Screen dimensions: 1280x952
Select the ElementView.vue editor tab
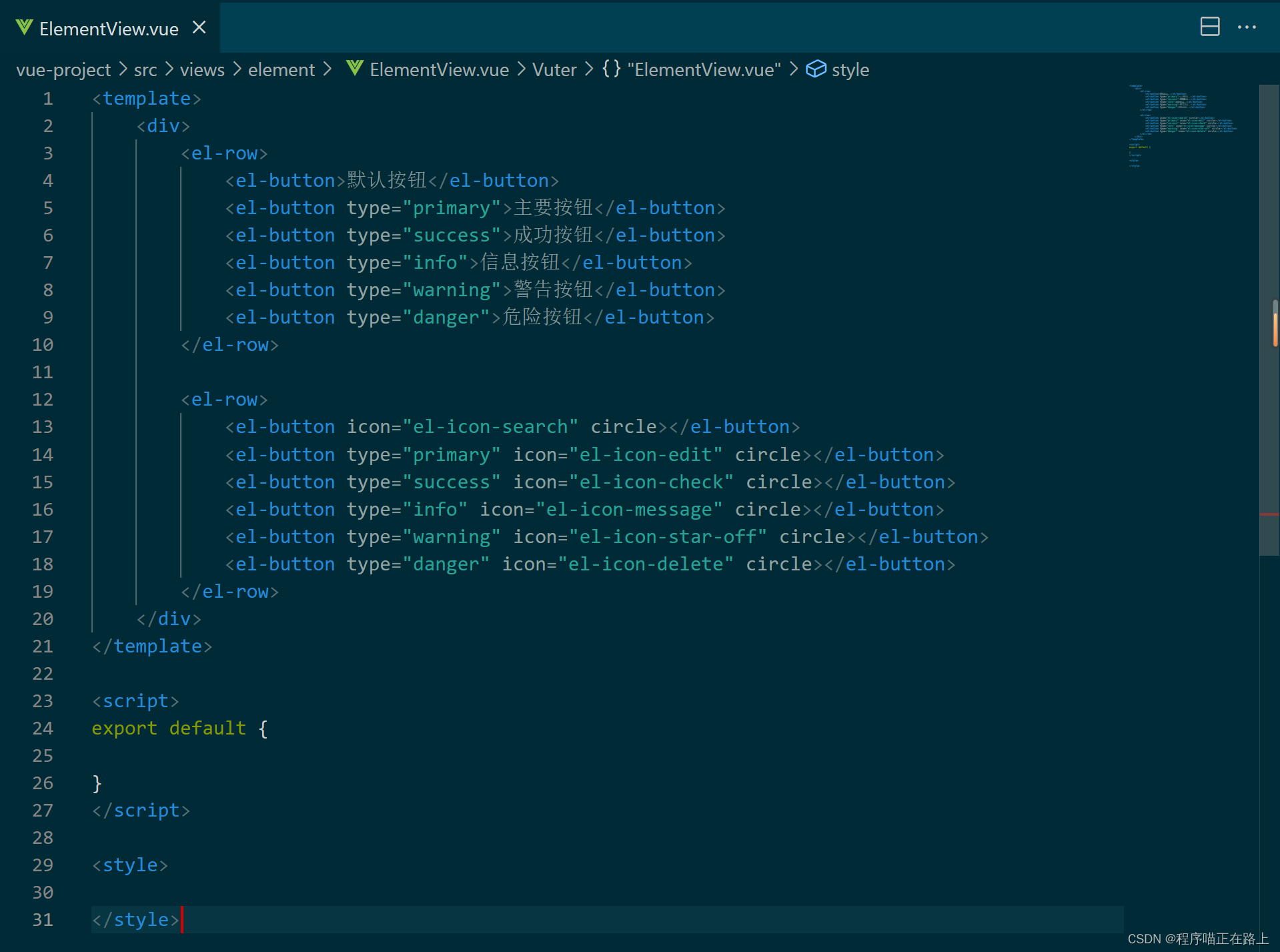click(x=110, y=28)
